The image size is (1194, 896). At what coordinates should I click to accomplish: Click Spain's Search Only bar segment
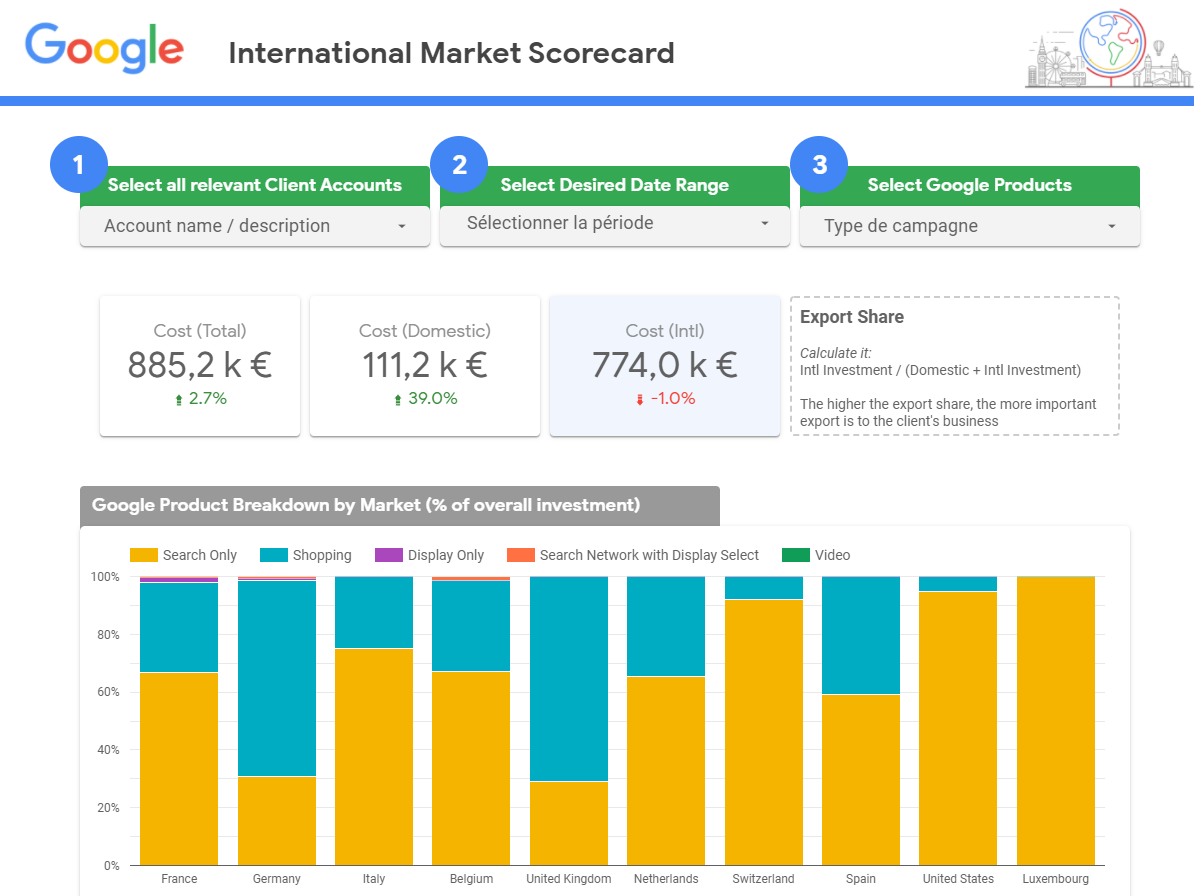(x=861, y=780)
